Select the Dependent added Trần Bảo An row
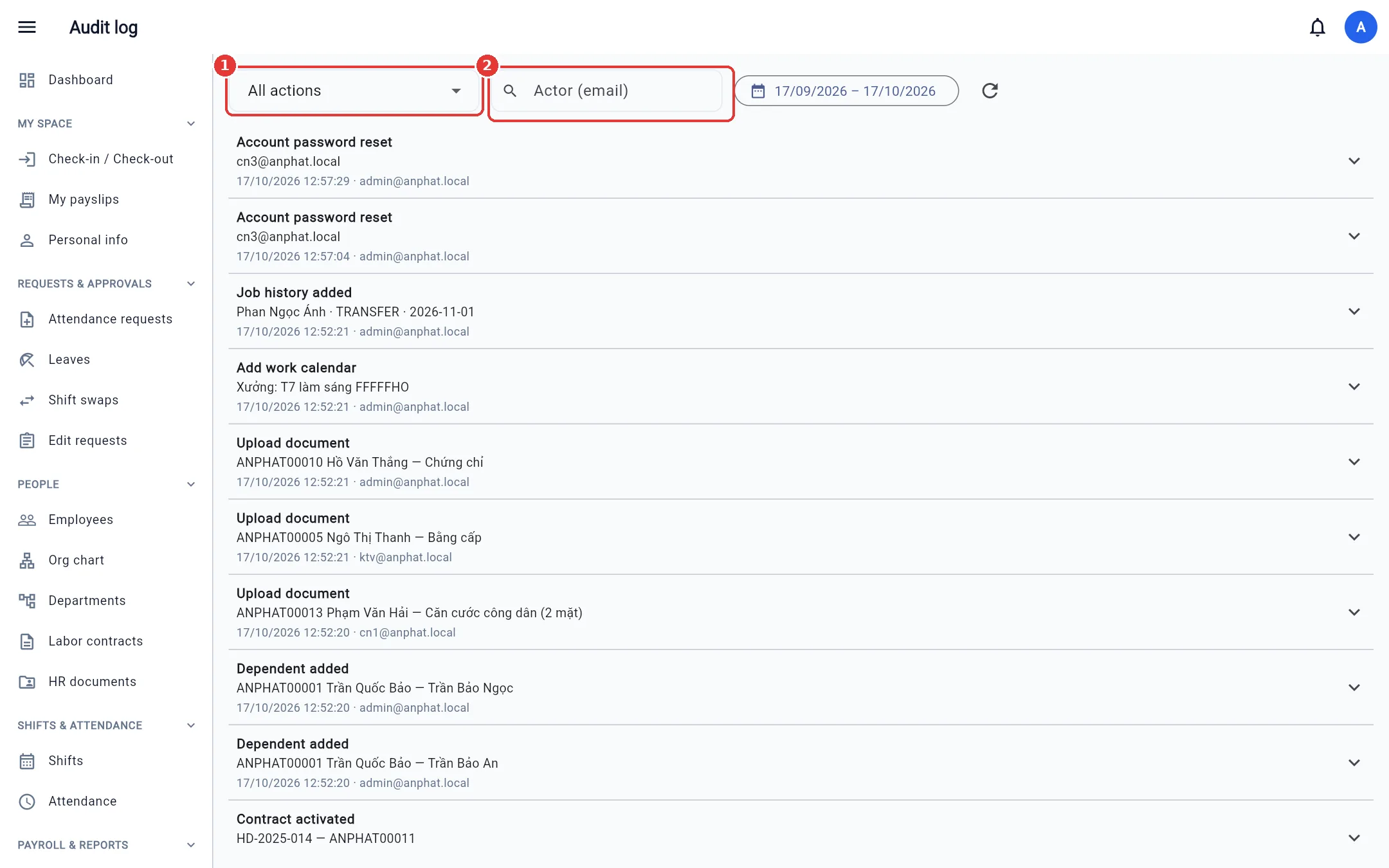This screenshot has height=868, width=1389. tap(801, 763)
